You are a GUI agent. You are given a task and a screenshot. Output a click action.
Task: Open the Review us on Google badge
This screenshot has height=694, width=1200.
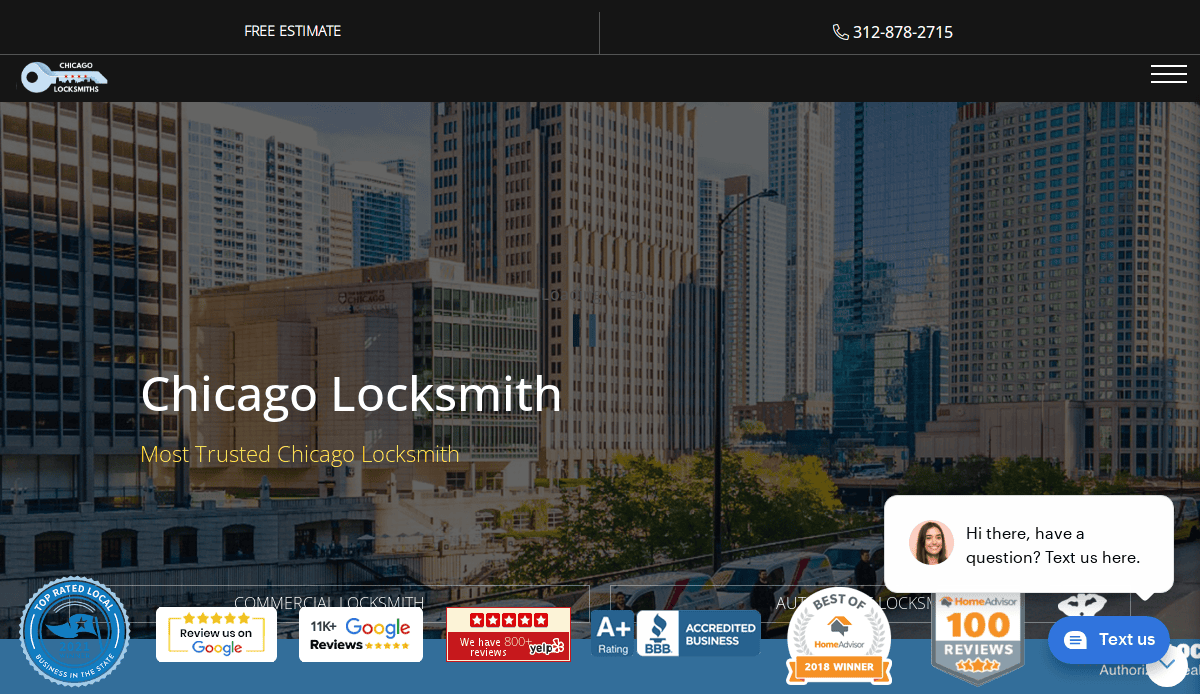coord(216,634)
